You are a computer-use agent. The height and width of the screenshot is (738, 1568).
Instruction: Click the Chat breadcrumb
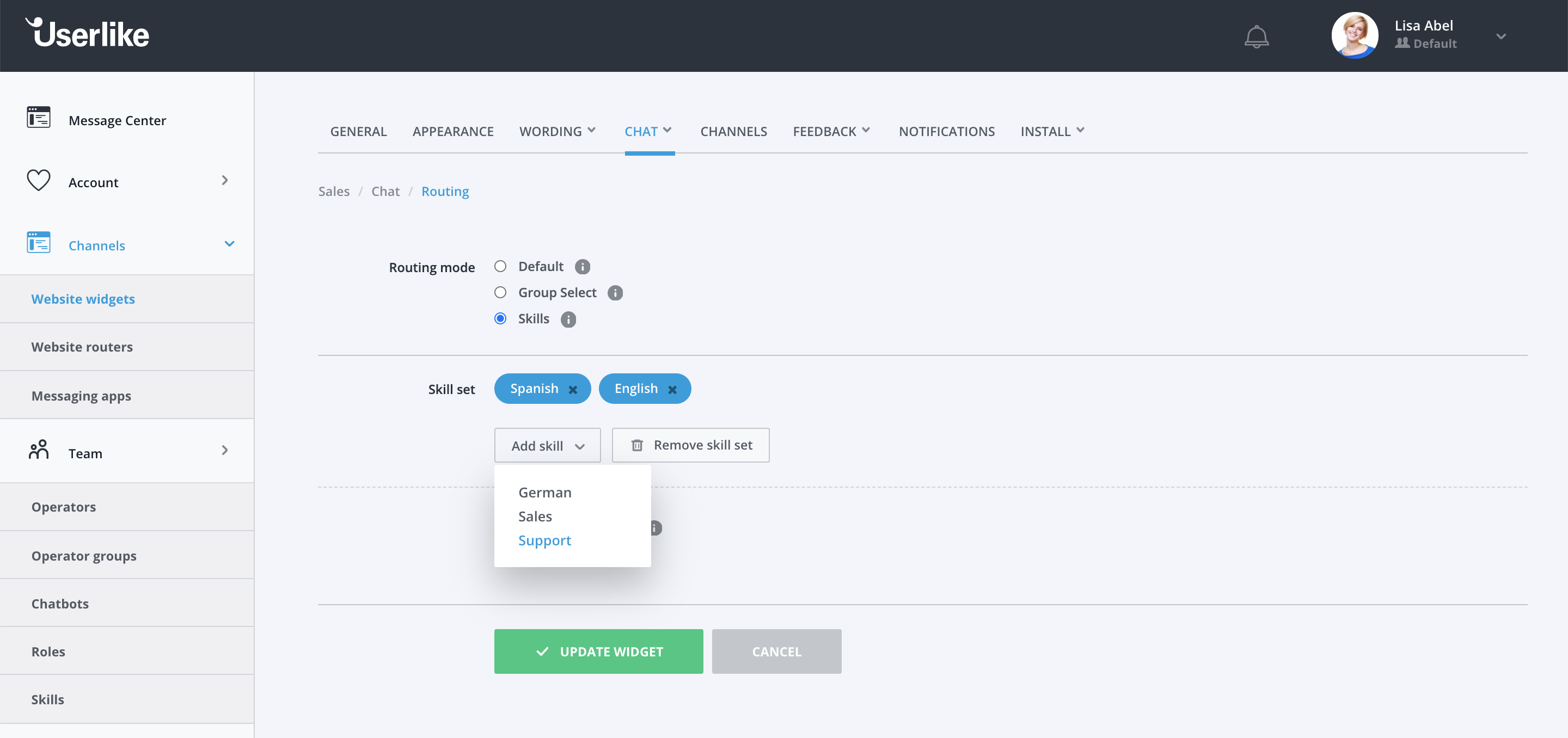pyautogui.click(x=385, y=191)
